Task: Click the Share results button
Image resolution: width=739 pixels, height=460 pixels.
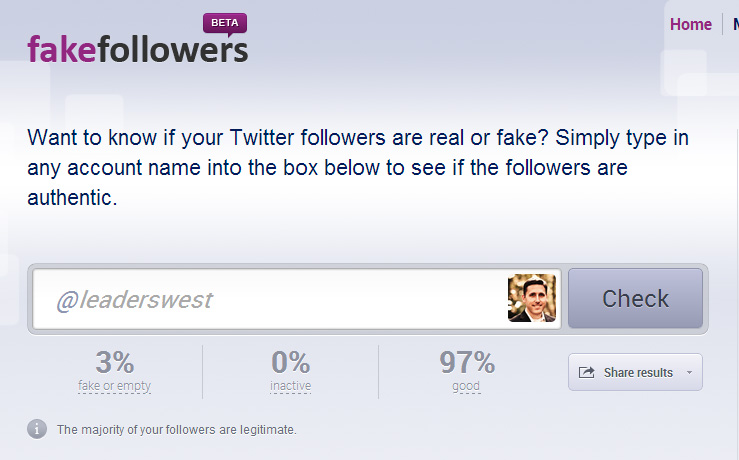Action: click(x=635, y=372)
